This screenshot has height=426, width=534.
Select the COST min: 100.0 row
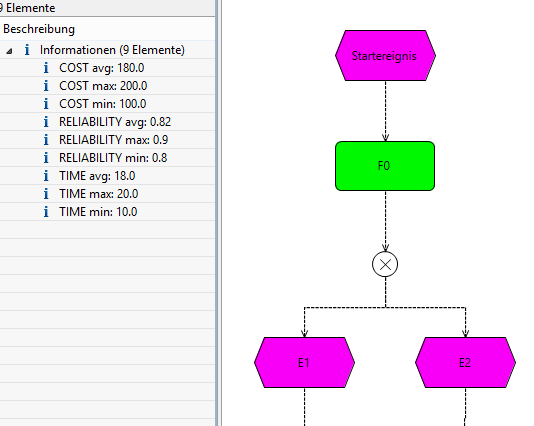point(107,104)
